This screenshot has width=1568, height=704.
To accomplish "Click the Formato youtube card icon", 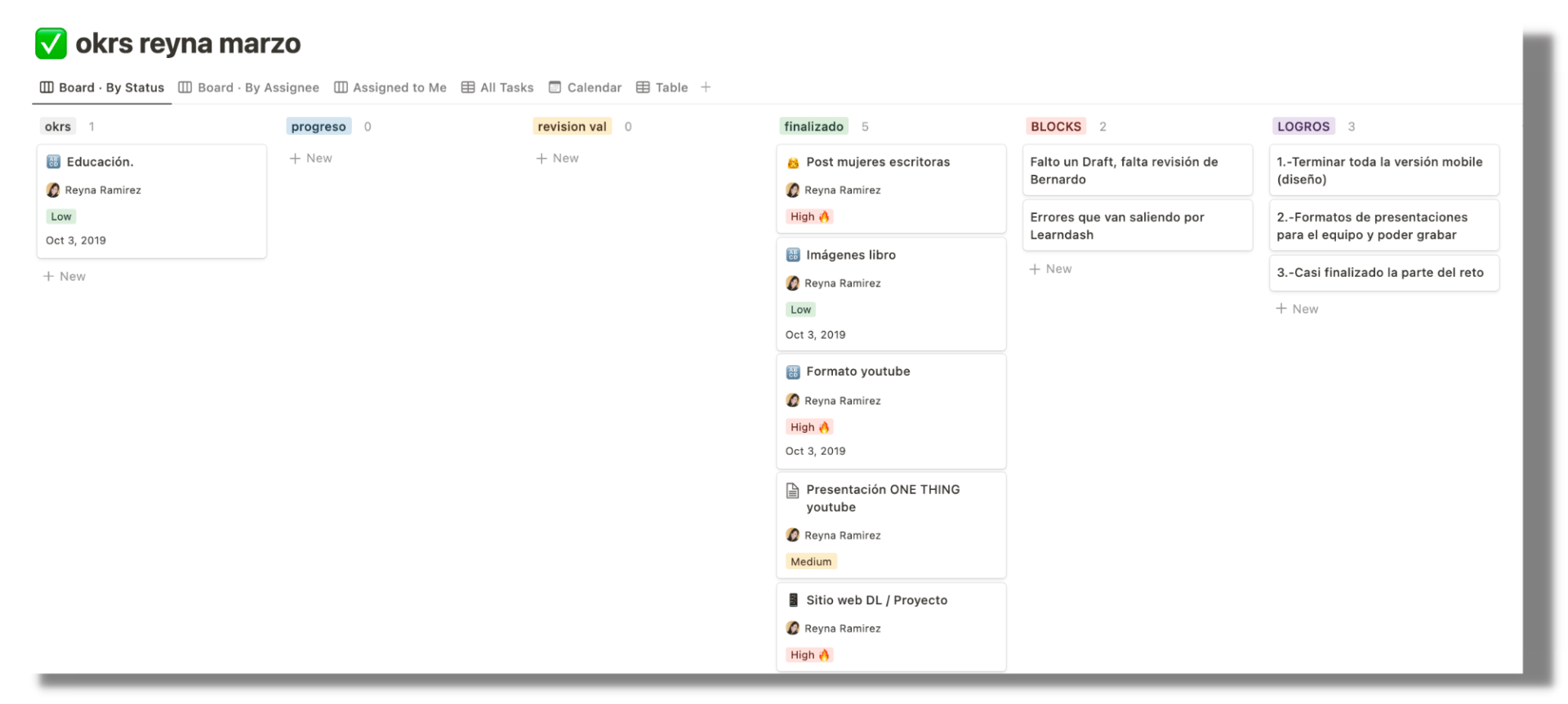I will 792,372.
